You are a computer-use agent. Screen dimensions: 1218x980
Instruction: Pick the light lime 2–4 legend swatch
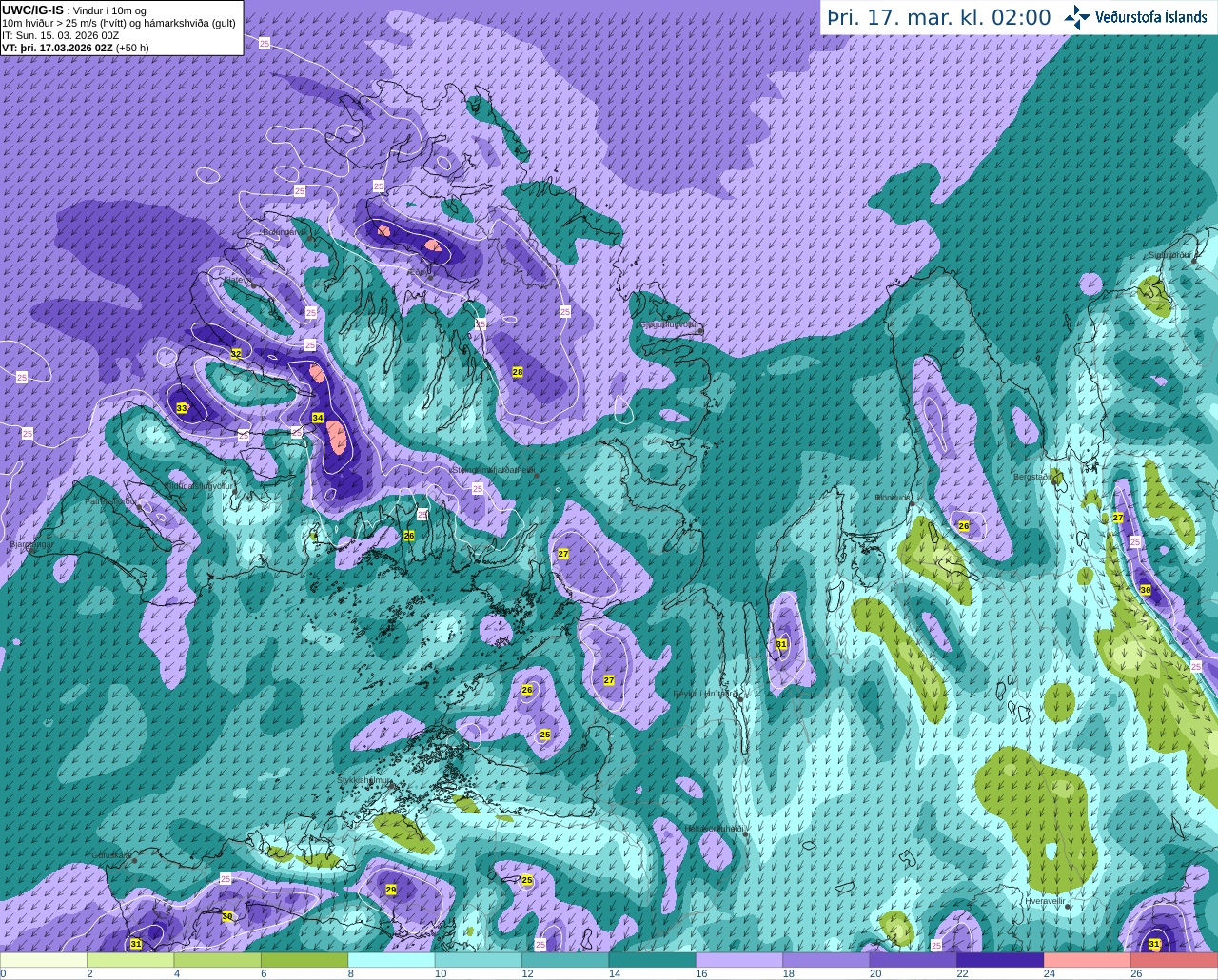[x=130, y=960]
